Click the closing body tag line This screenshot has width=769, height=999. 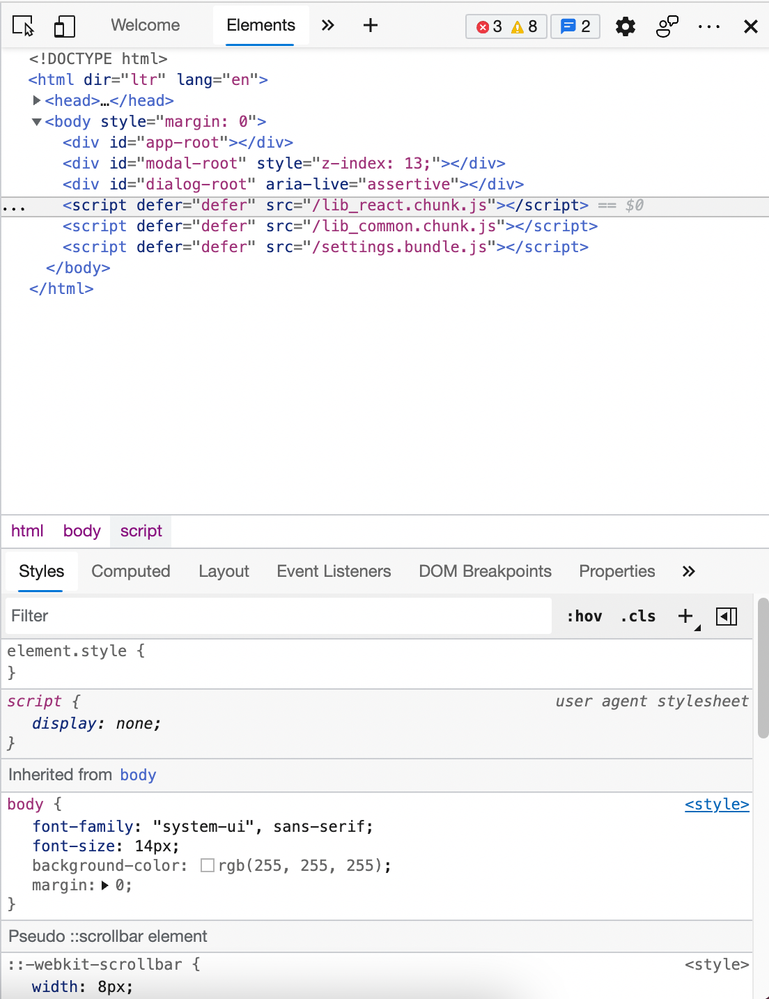coord(78,268)
